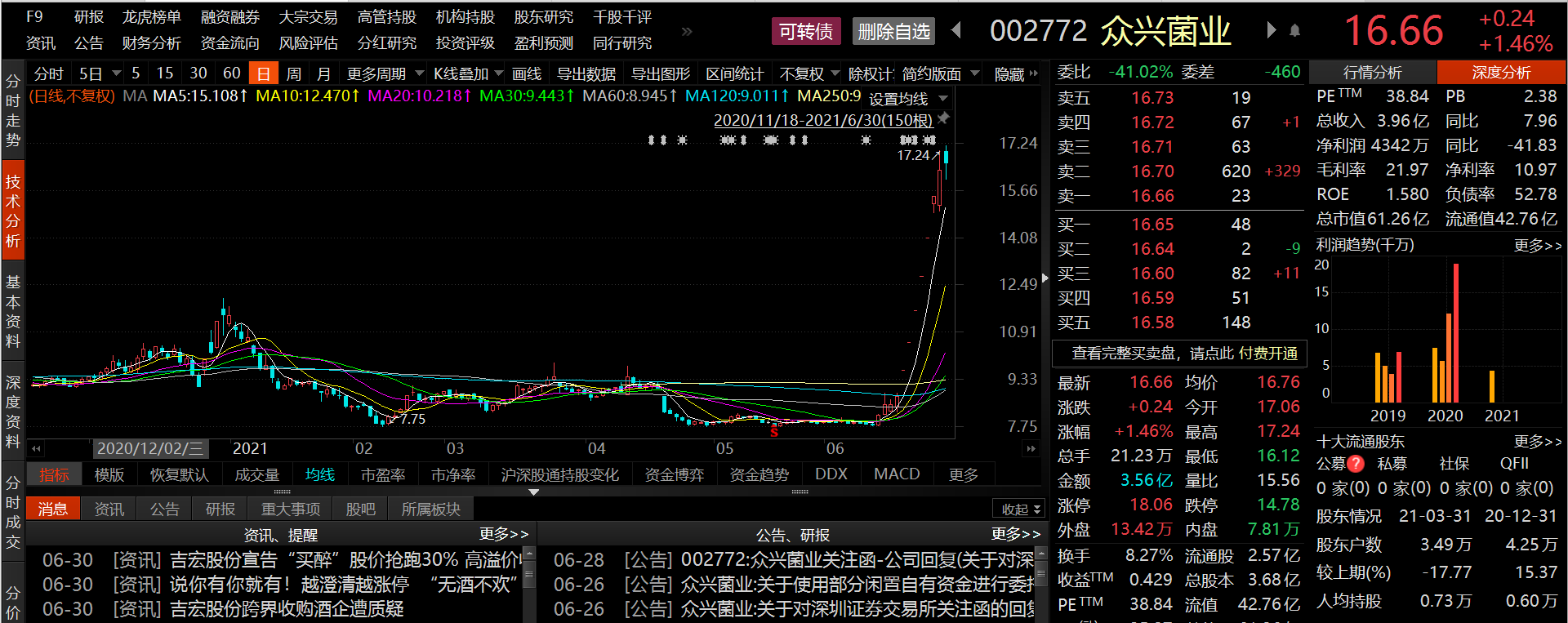Open 更多>> next to 十大流通股东
1568x623 pixels.
click(1537, 442)
